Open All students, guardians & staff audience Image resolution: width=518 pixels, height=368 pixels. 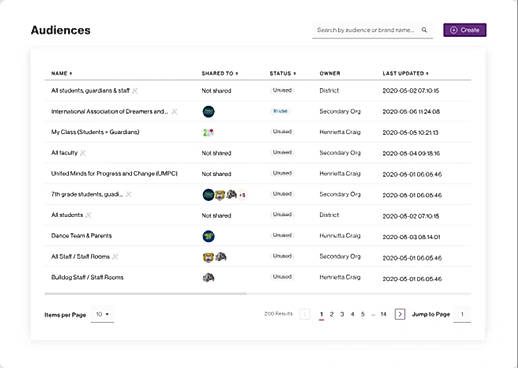(x=90, y=91)
